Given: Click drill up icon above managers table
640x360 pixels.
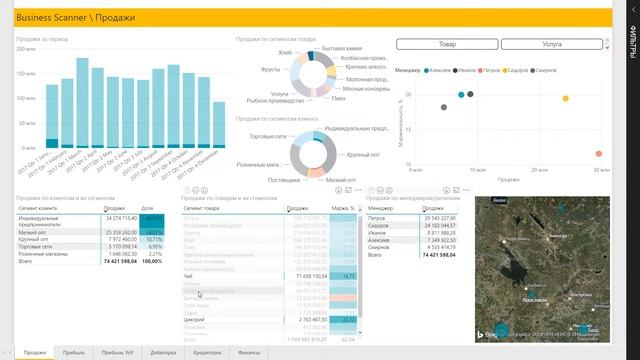Looking at the screenshot, I should click(x=371, y=190).
